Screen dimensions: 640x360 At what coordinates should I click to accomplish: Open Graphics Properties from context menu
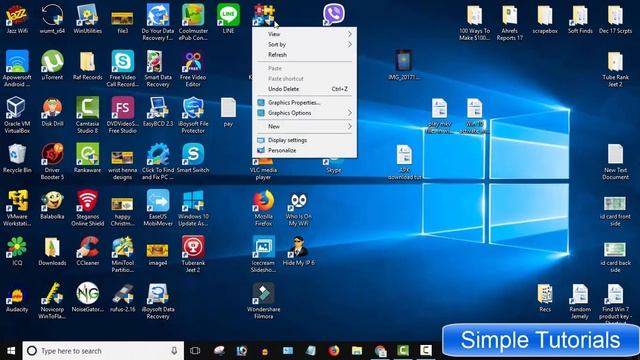(304, 102)
